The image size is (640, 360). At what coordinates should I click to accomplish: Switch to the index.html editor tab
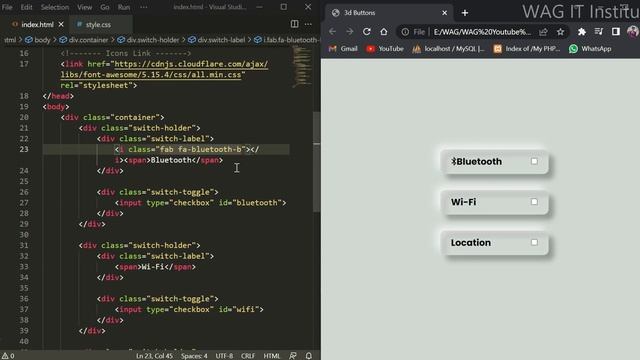pos(37,24)
